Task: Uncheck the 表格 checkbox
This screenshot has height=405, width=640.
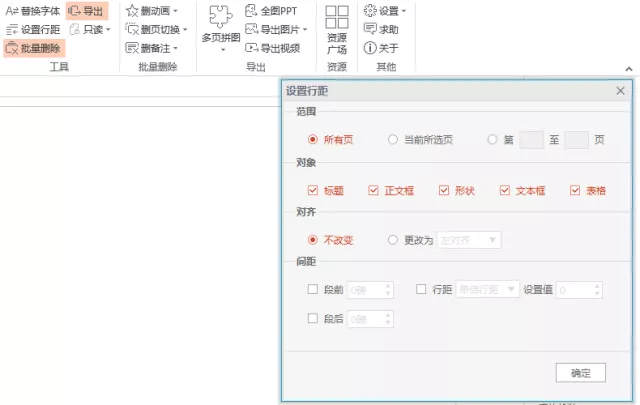Action: pos(575,190)
